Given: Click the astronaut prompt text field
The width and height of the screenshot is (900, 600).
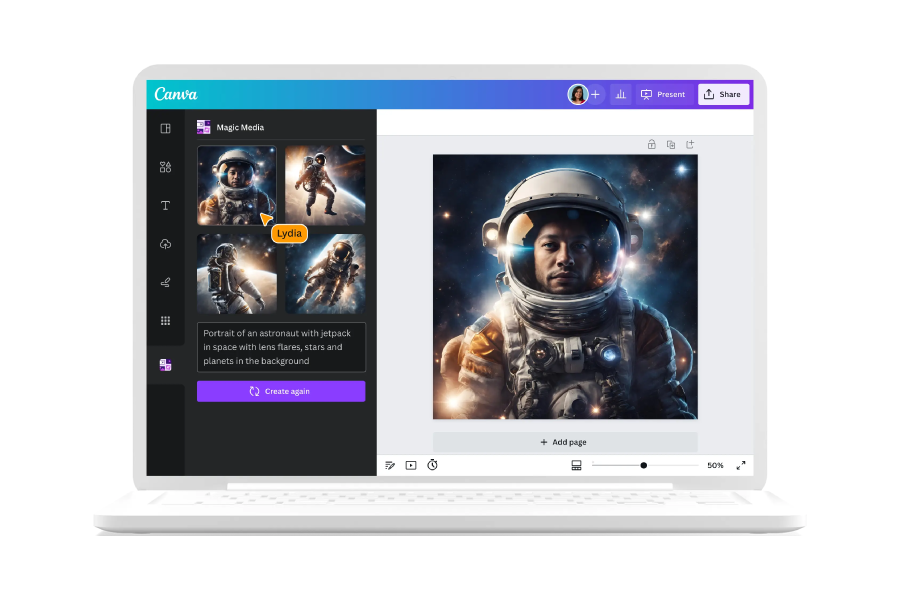Looking at the screenshot, I should pos(281,347).
